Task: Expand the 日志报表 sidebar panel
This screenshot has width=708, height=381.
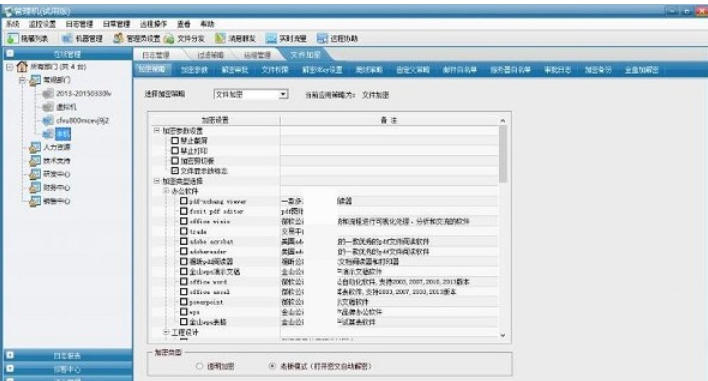Action: click(x=10, y=355)
